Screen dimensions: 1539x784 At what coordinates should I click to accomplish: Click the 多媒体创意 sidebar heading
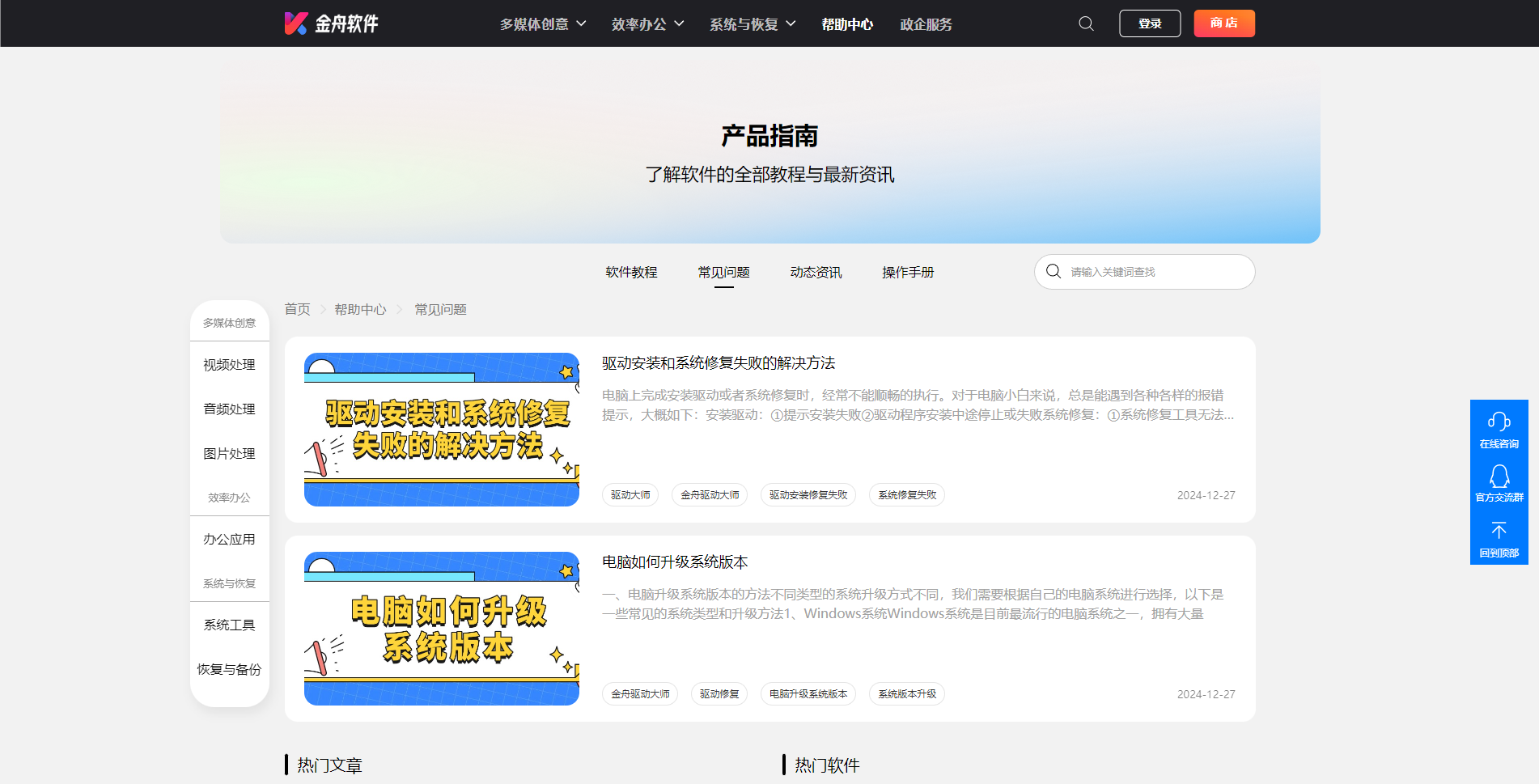[229, 323]
